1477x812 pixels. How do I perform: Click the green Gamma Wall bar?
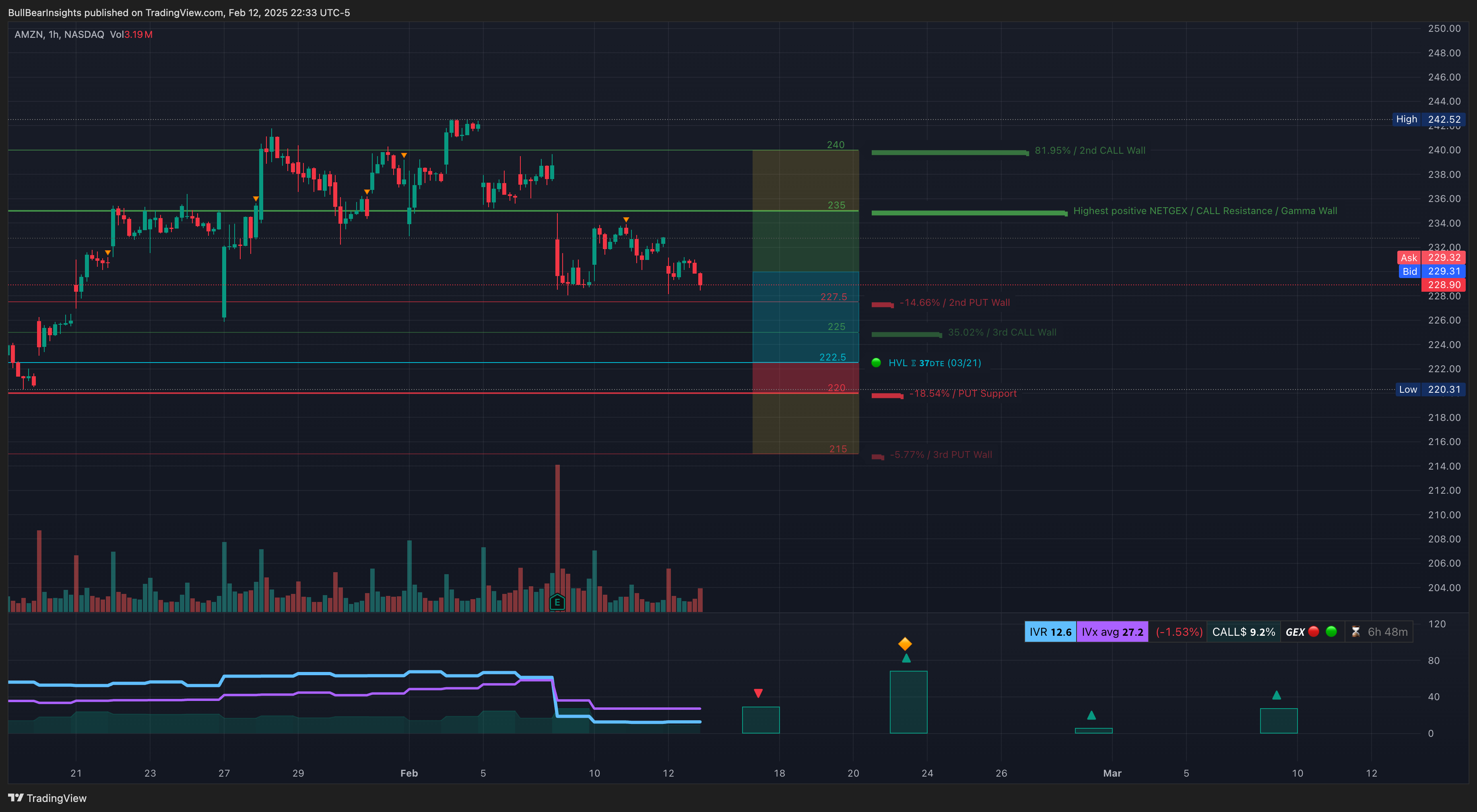coord(970,213)
